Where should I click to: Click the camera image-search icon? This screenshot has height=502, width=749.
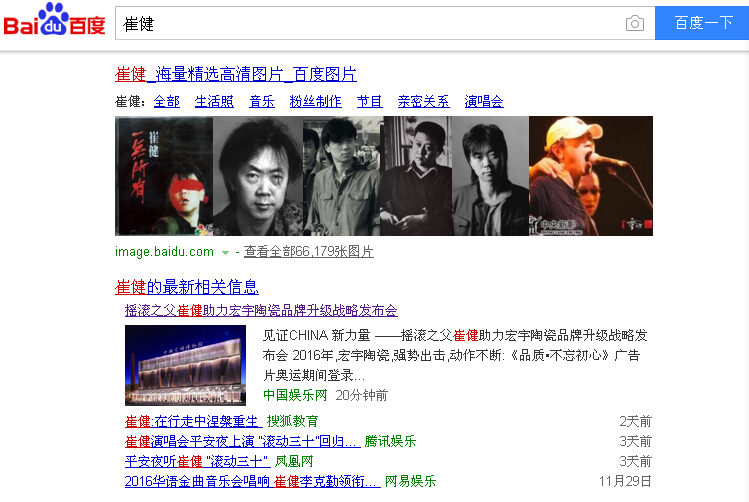tap(634, 23)
